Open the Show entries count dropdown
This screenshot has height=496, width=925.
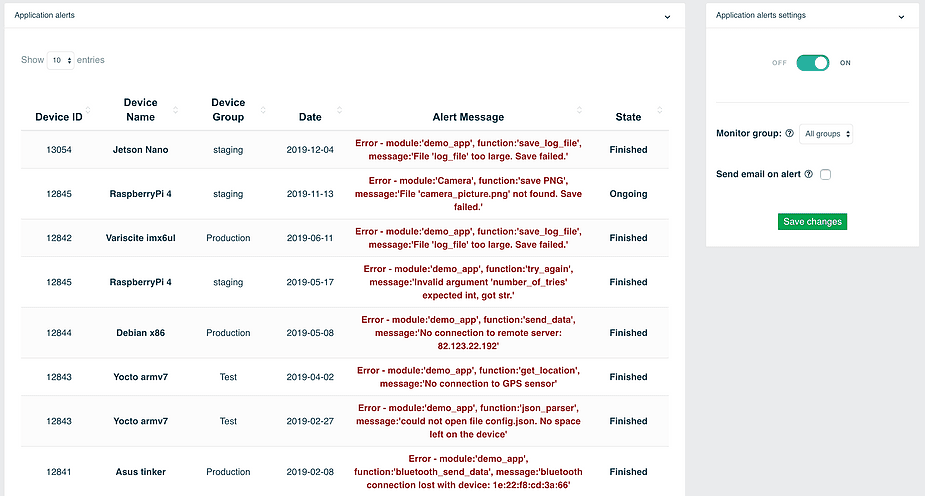coord(60,60)
